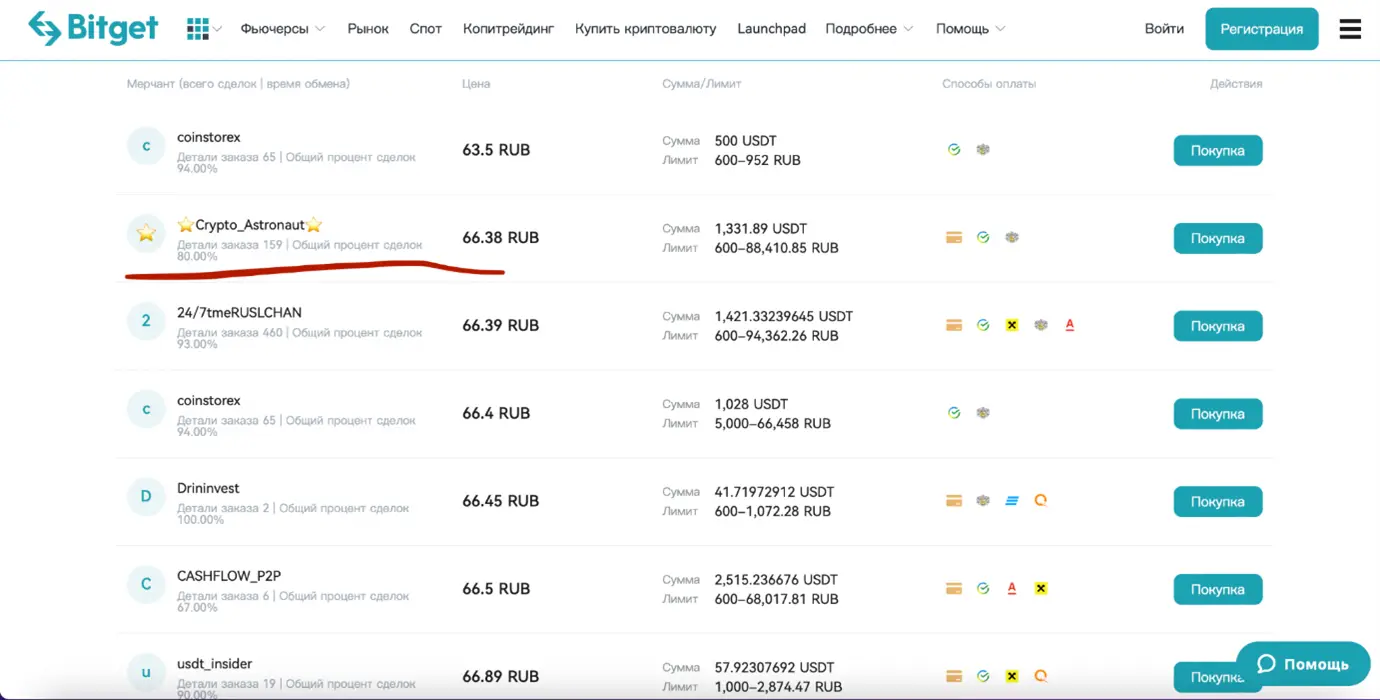Screen dimensions: 1380x700
Task: Click the usdt_insider avatar
Action: (x=146, y=672)
